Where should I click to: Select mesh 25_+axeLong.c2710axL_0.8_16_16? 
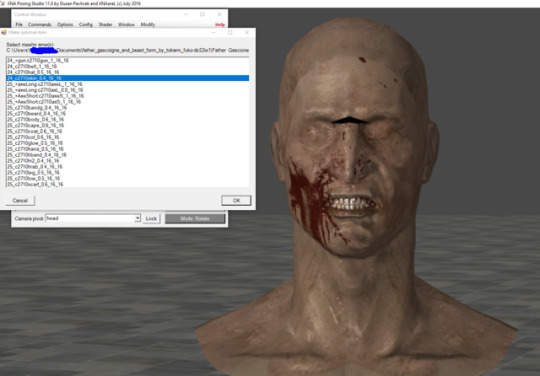click(x=127, y=90)
